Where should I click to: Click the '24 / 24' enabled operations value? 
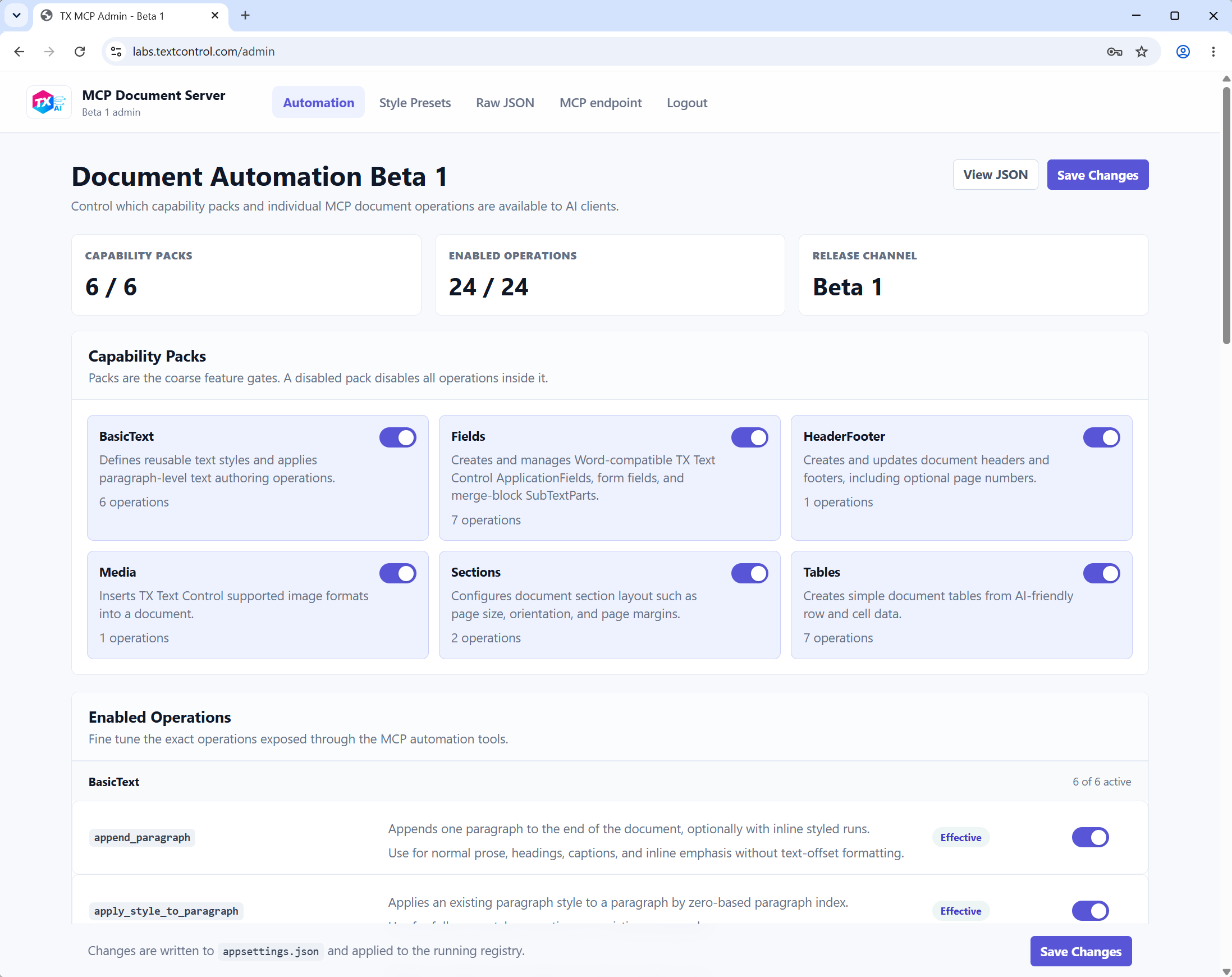pos(488,287)
